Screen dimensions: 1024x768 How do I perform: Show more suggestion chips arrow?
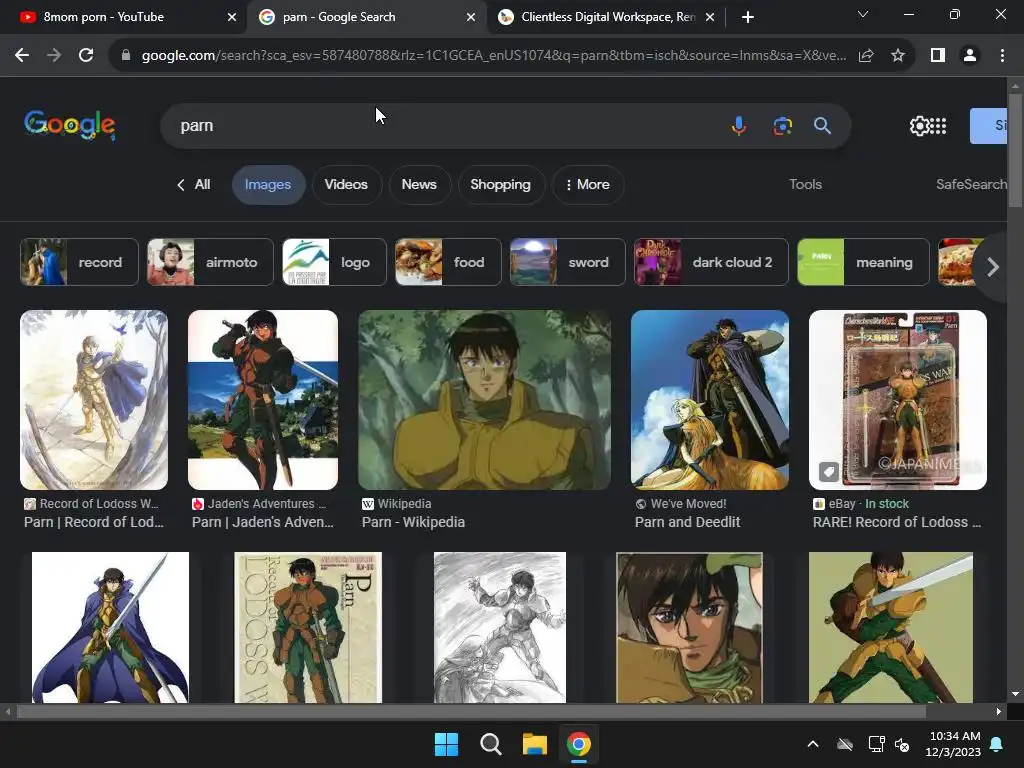pos(993,266)
